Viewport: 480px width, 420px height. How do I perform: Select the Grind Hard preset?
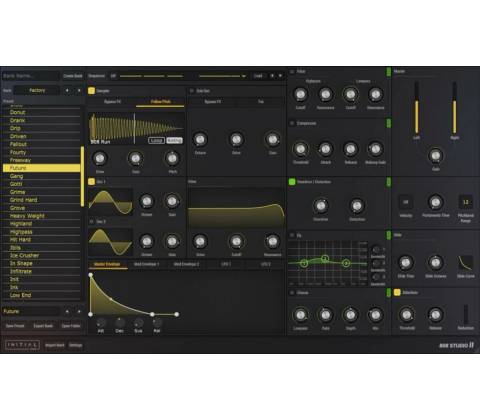(41, 200)
